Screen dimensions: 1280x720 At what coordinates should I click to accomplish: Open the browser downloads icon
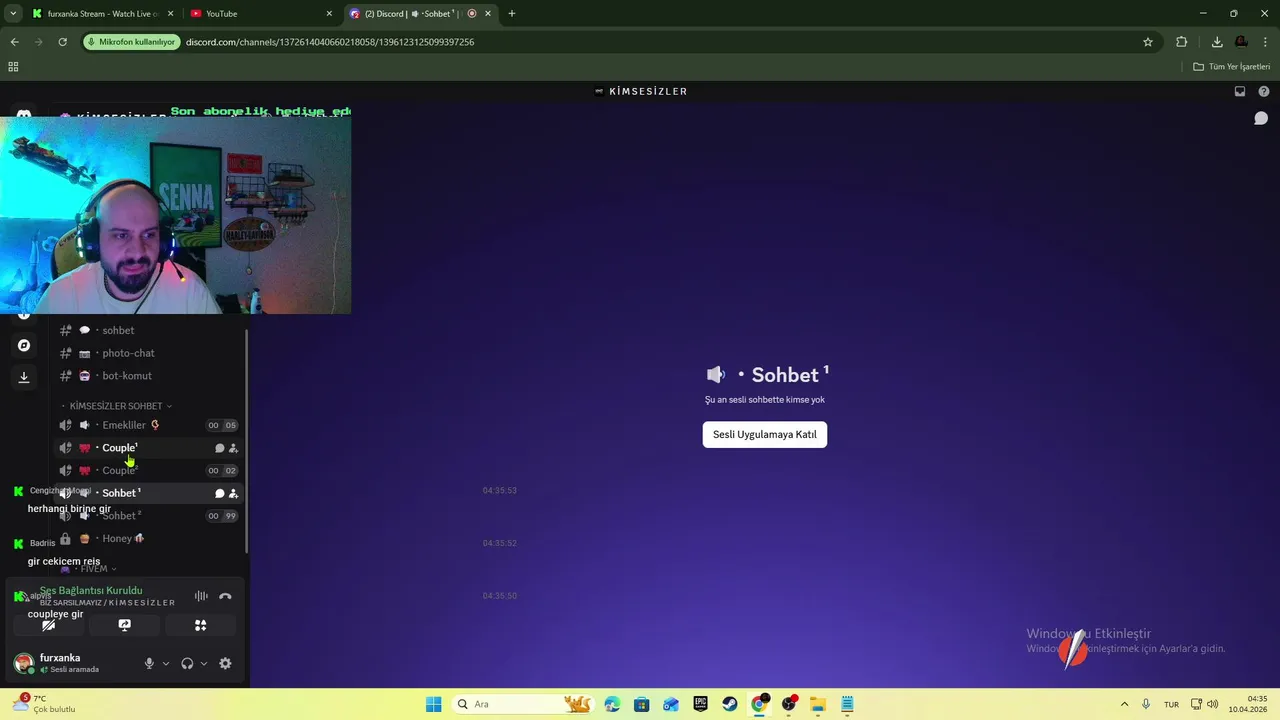coord(1217,42)
